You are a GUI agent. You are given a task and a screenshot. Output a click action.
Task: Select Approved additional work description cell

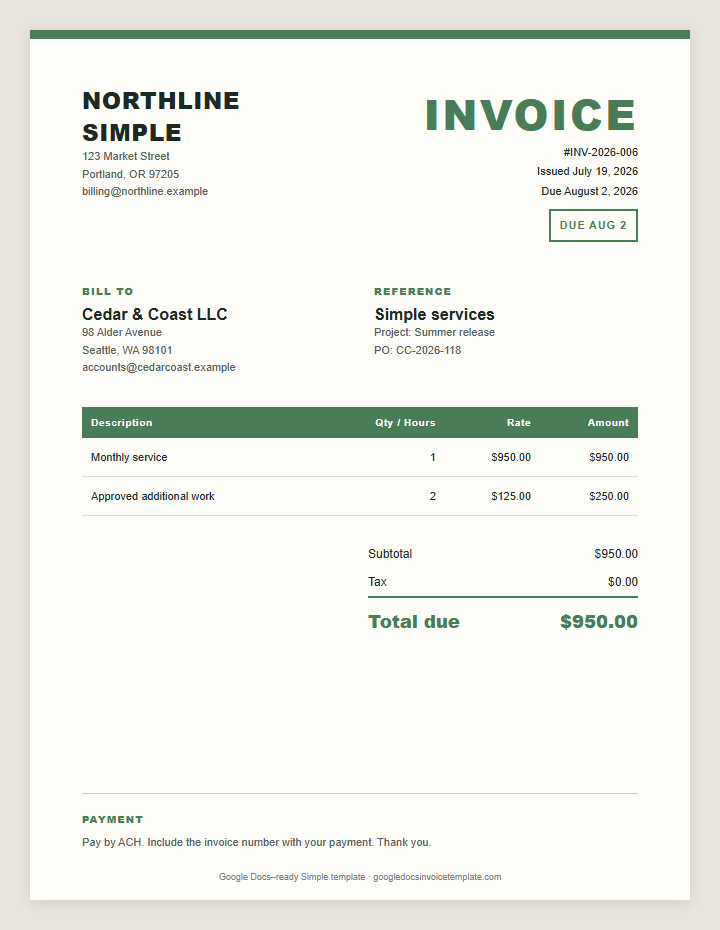(153, 496)
